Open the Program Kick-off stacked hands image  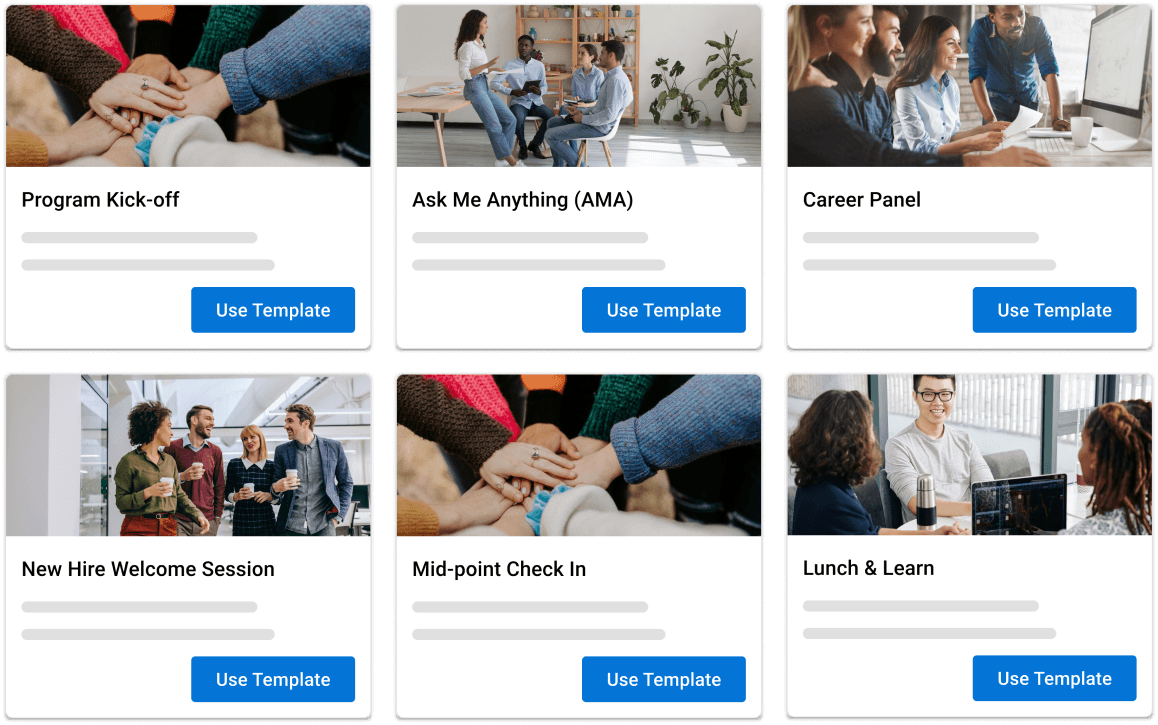pos(188,86)
